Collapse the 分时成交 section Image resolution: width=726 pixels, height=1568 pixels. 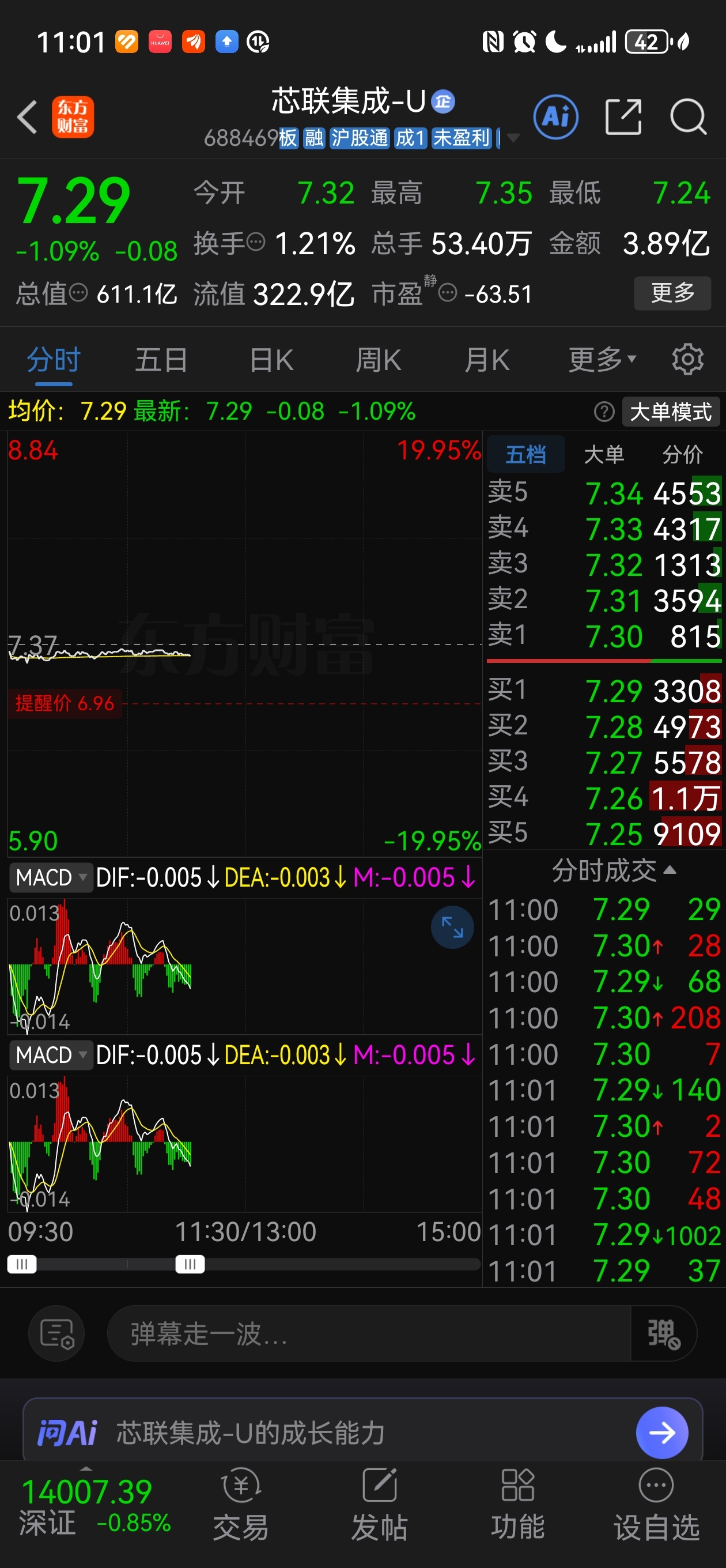614,870
